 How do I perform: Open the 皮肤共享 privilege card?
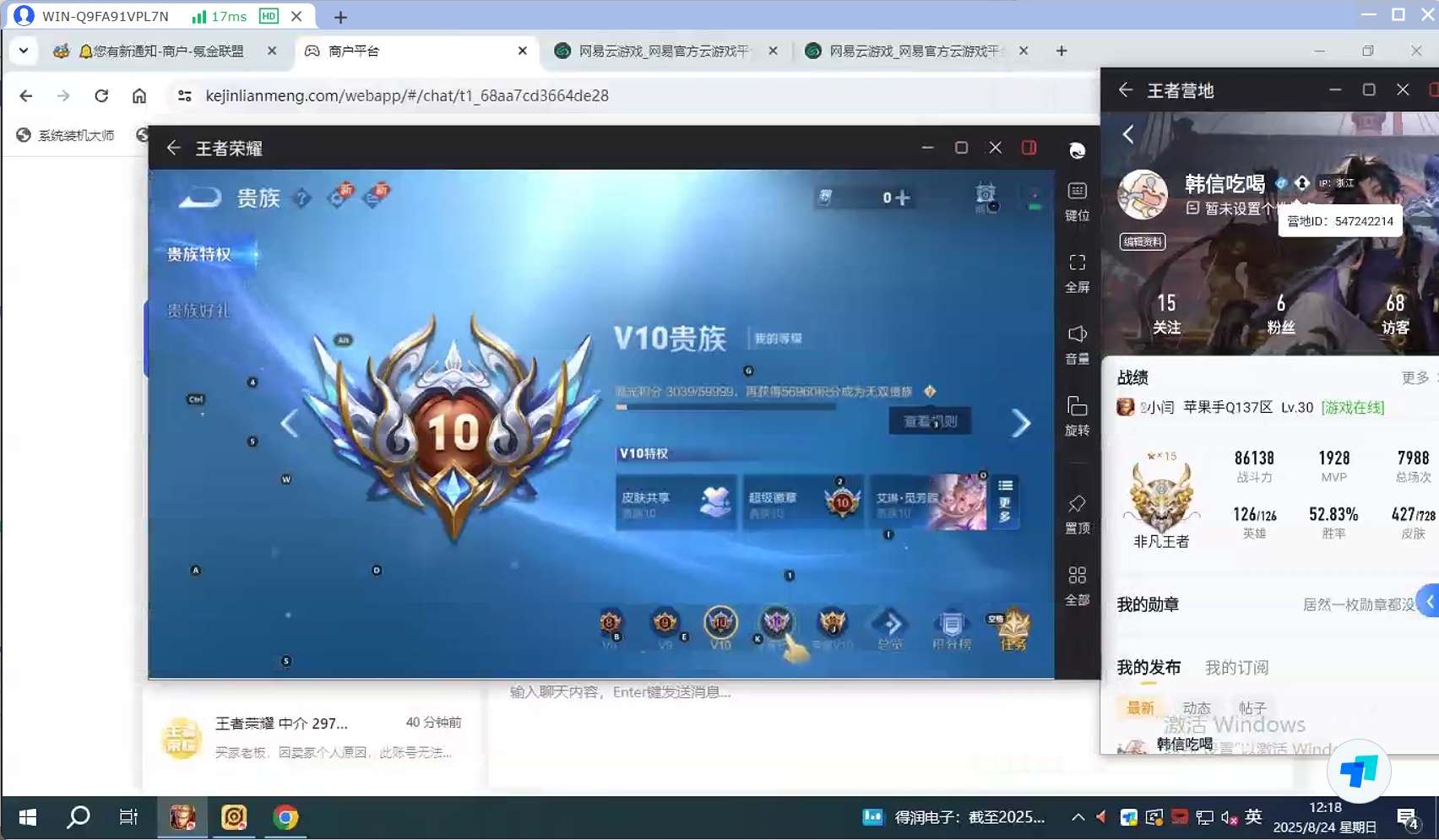pyautogui.click(x=676, y=502)
